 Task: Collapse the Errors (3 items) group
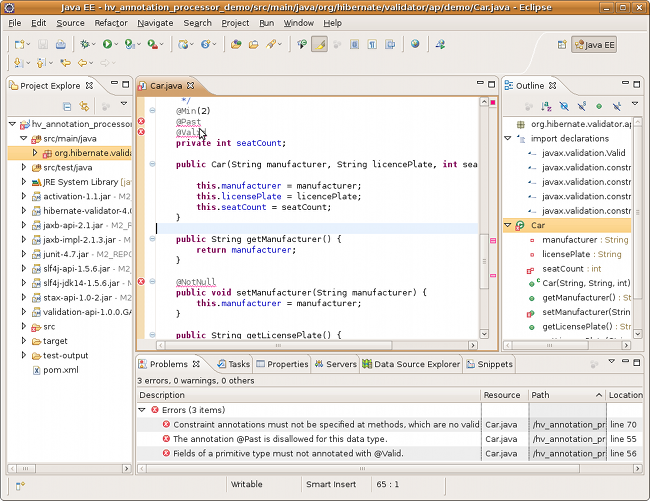coord(142,410)
